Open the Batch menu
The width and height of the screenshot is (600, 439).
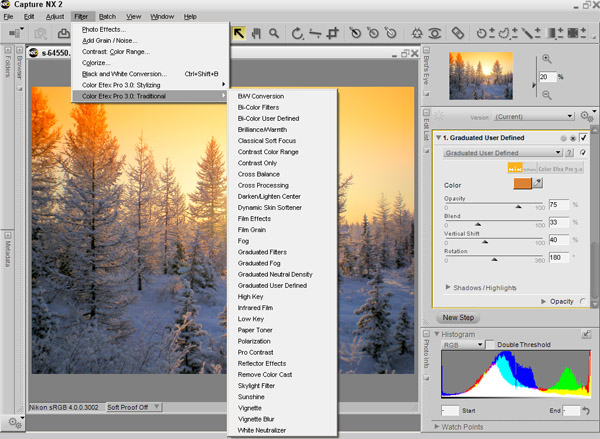(107, 17)
